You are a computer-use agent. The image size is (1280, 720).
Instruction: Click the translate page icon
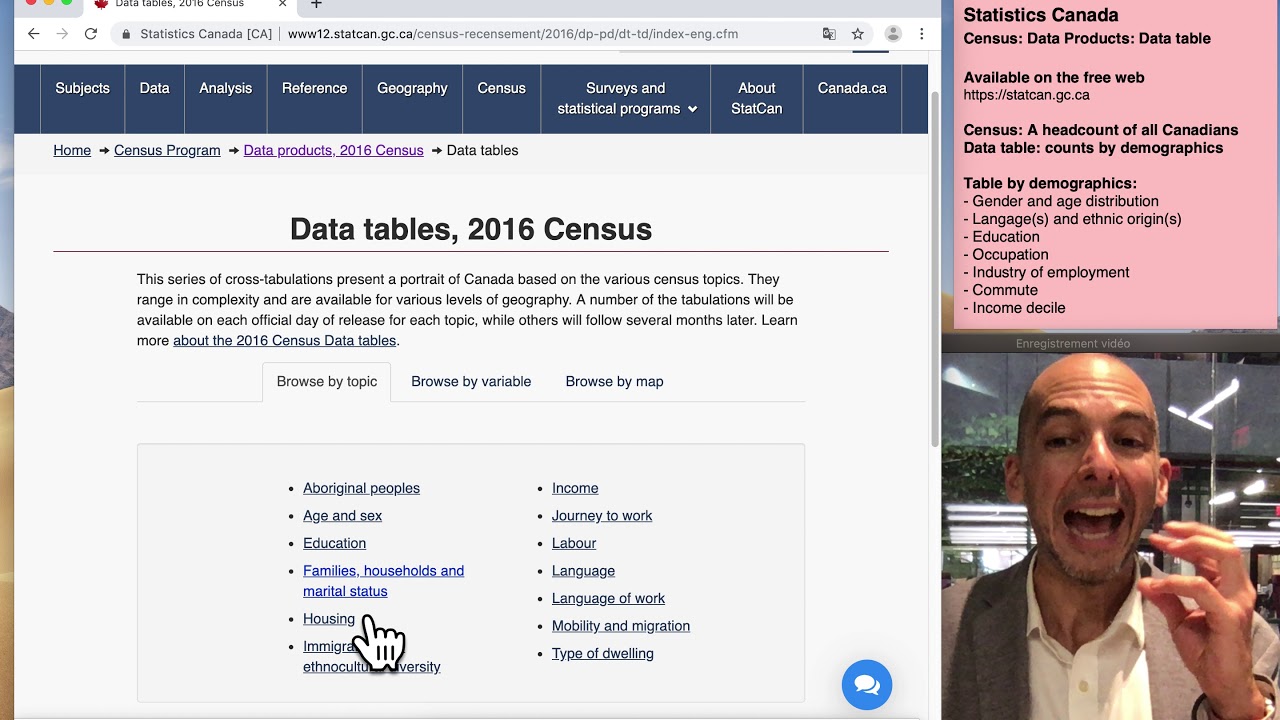[829, 34]
